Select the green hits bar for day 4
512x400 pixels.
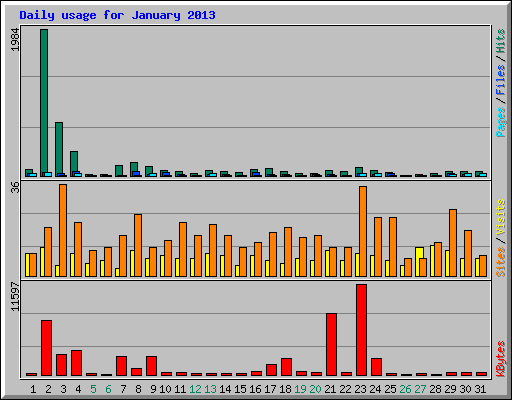pos(74,164)
